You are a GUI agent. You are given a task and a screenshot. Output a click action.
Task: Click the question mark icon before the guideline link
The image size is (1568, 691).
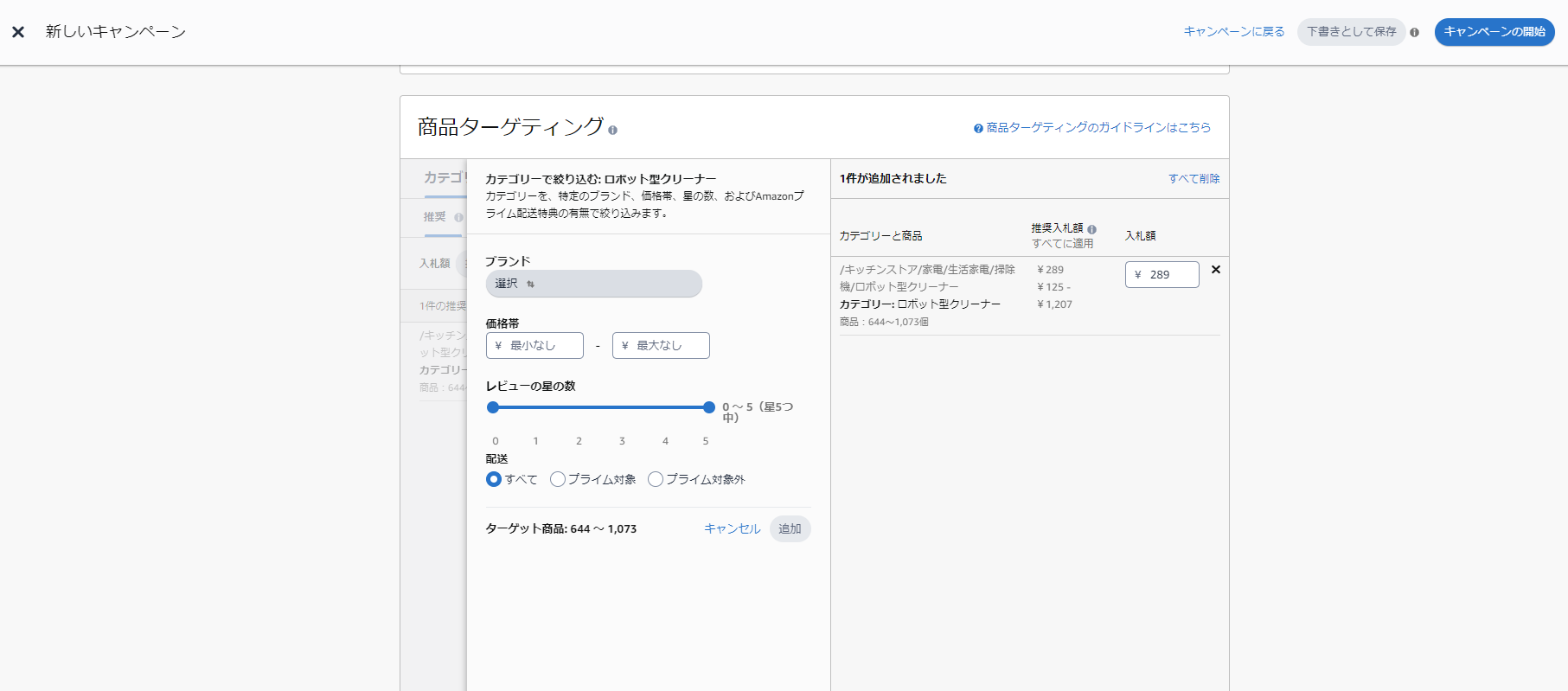pos(978,128)
